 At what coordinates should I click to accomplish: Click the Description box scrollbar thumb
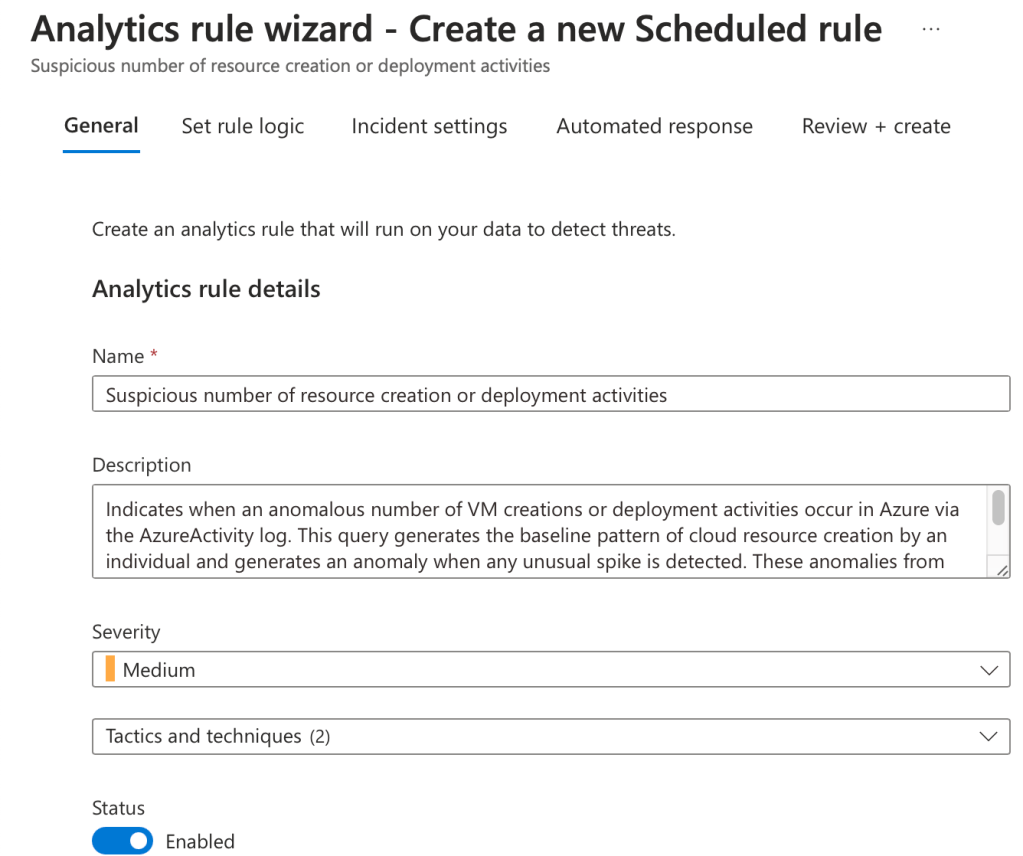[x=998, y=508]
